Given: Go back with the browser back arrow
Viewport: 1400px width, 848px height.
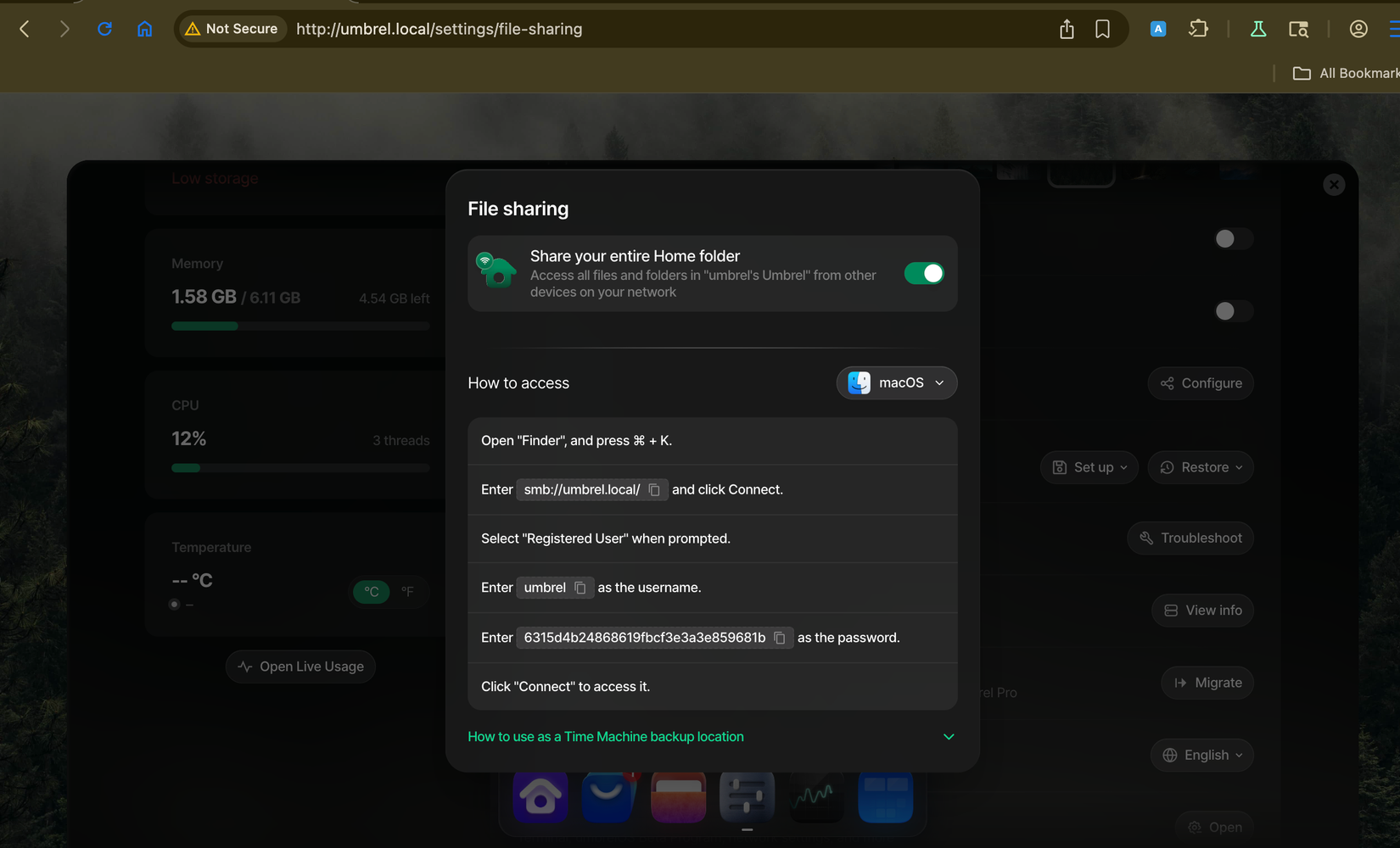Looking at the screenshot, I should point(25,29).
